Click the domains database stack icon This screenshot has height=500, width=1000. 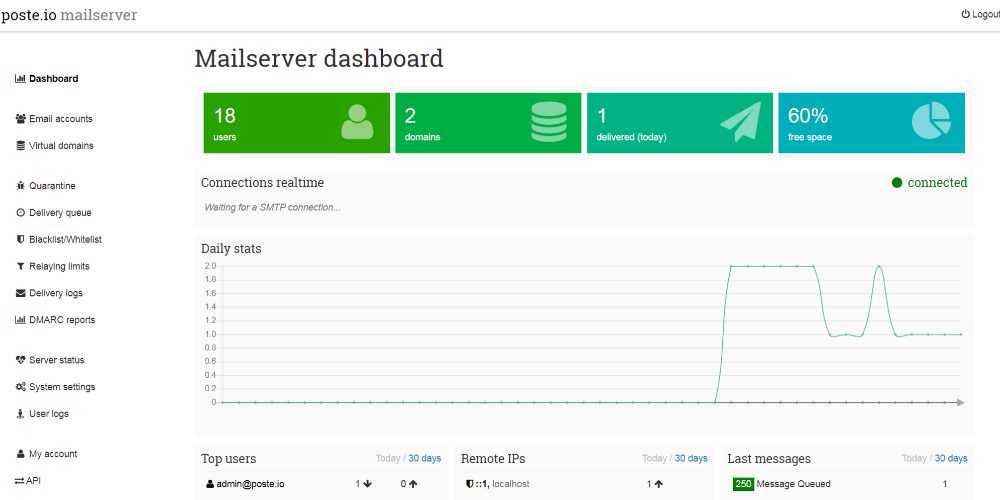pos(548,122)
